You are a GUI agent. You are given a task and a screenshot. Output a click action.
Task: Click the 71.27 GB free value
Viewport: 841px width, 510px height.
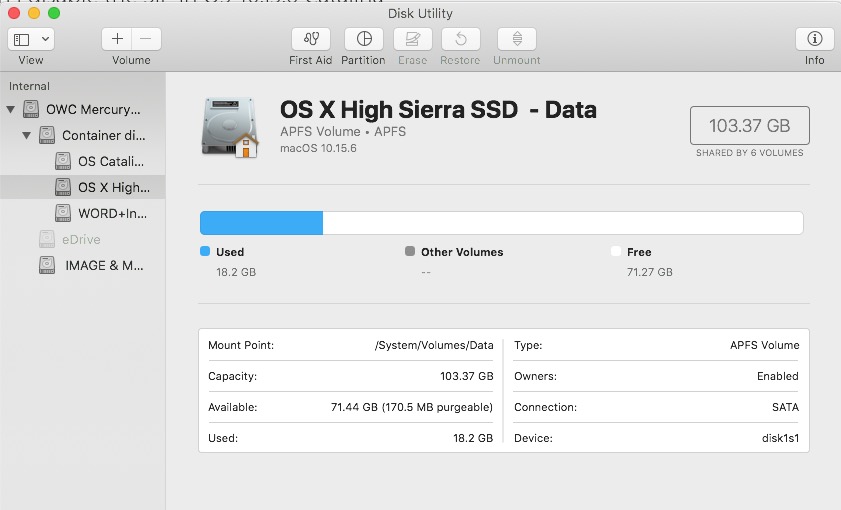[x=650, y=272]
